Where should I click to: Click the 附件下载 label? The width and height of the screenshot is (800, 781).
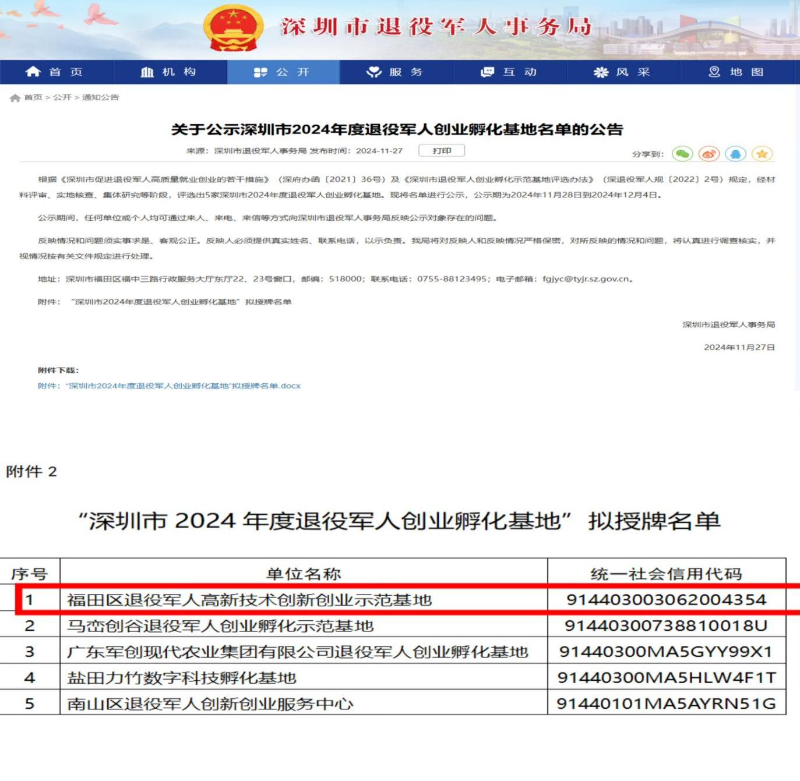click(x=58, y=370)
